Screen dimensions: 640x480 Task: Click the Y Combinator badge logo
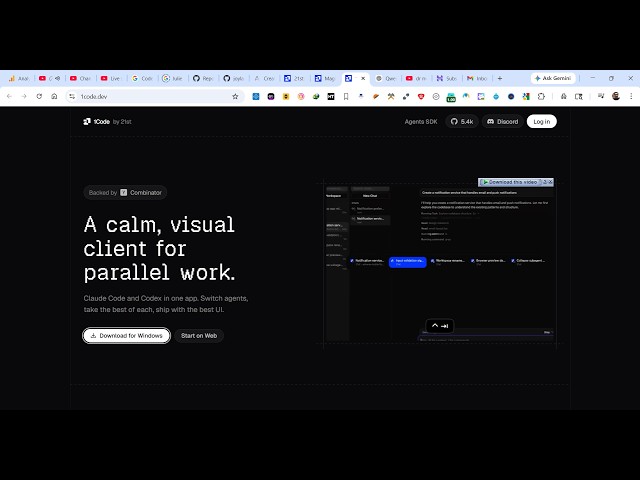(x=124, y=192)
